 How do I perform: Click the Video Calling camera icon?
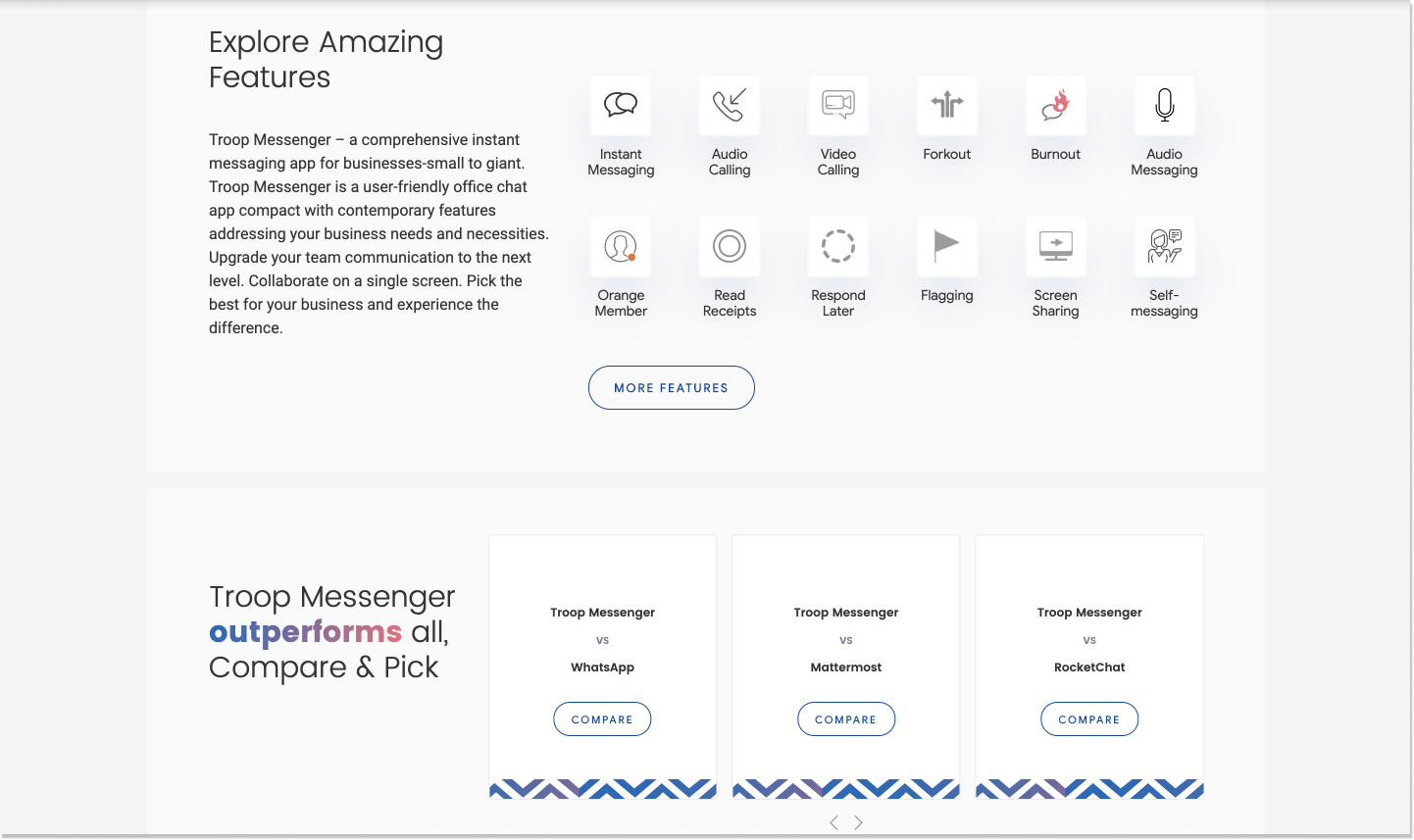coord(838,105)
